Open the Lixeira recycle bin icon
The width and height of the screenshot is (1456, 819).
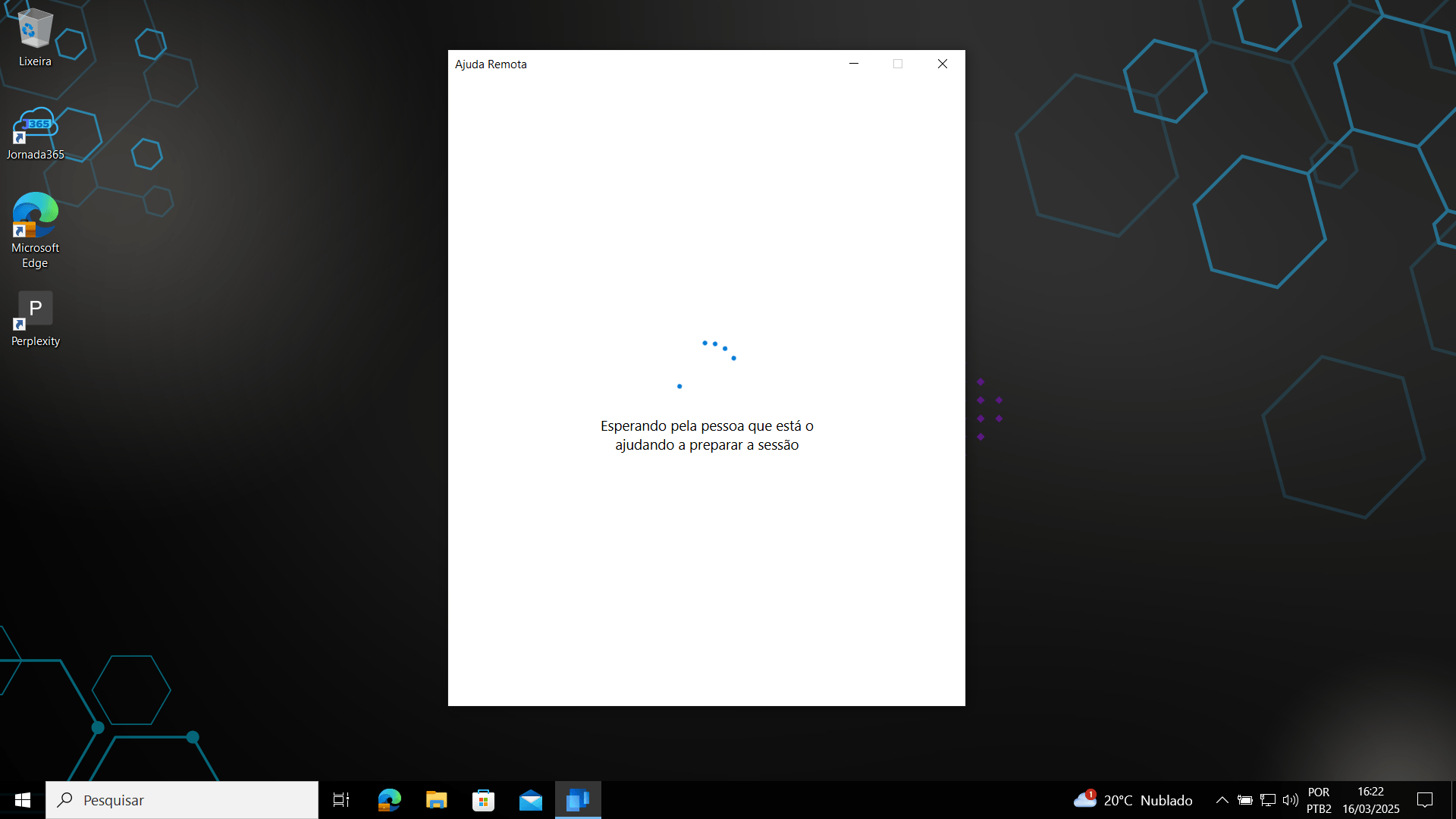35,38
